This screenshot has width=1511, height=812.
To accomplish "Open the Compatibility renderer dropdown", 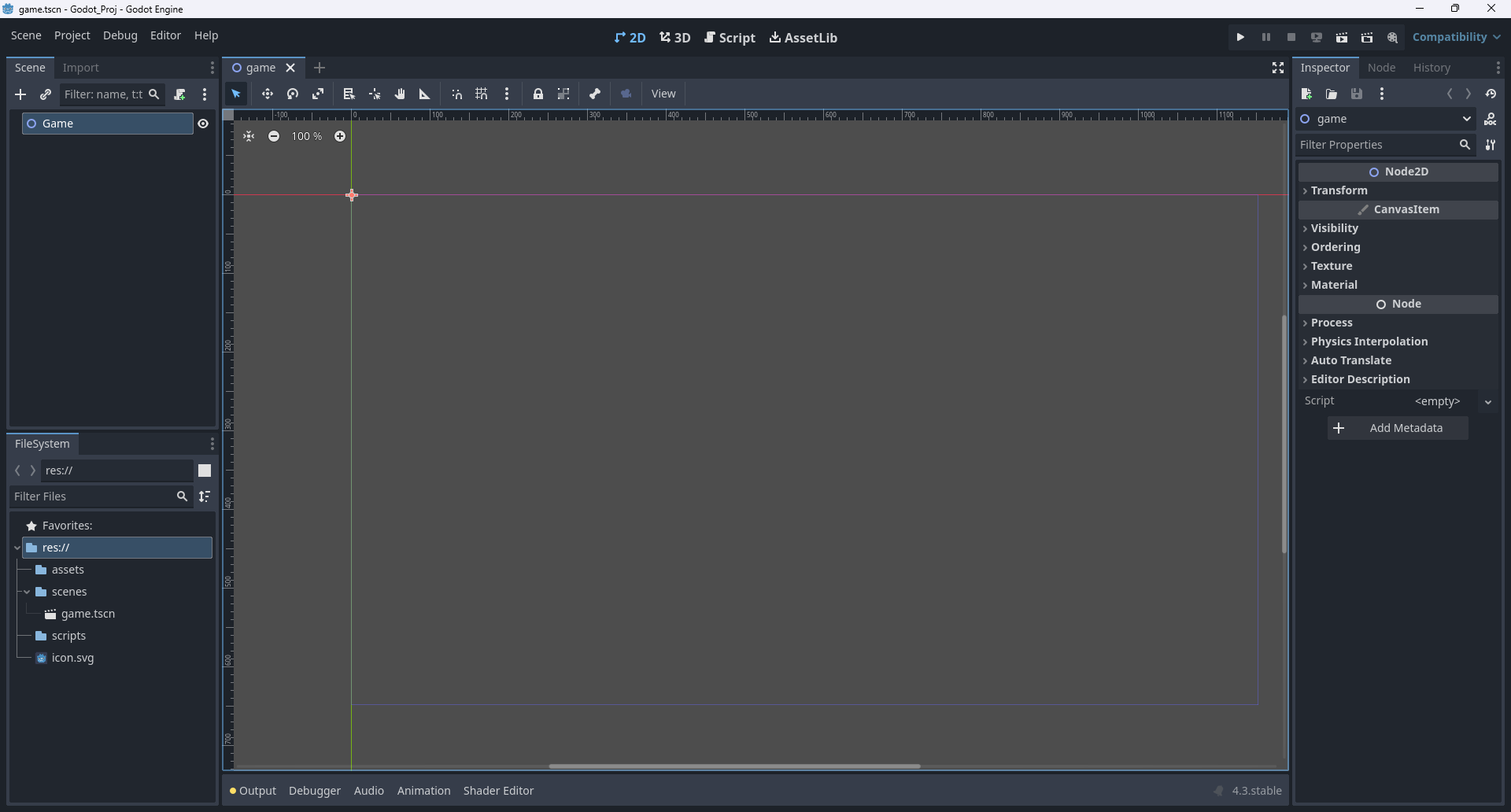I will click(x=1457, y=38).
